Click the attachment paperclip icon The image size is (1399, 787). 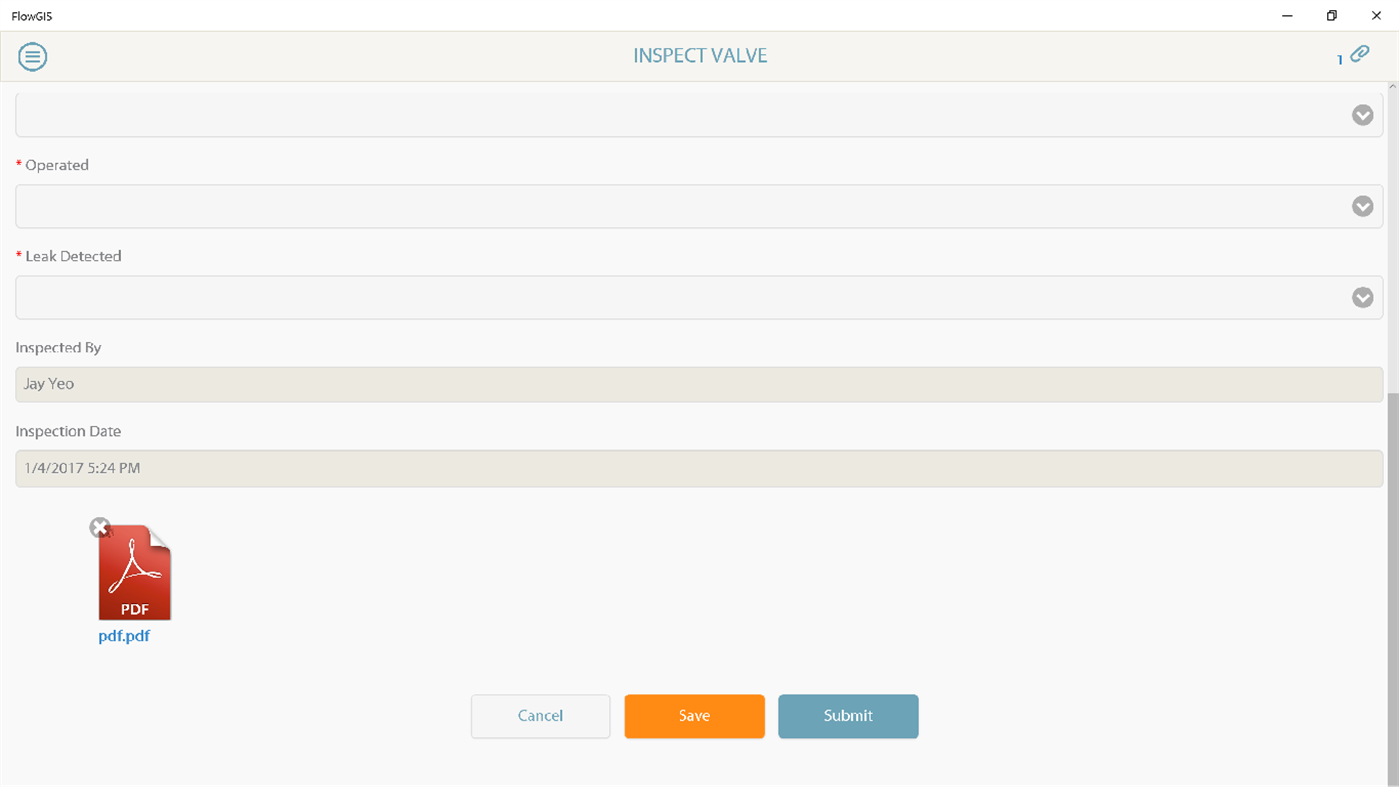click(1359, 54)
